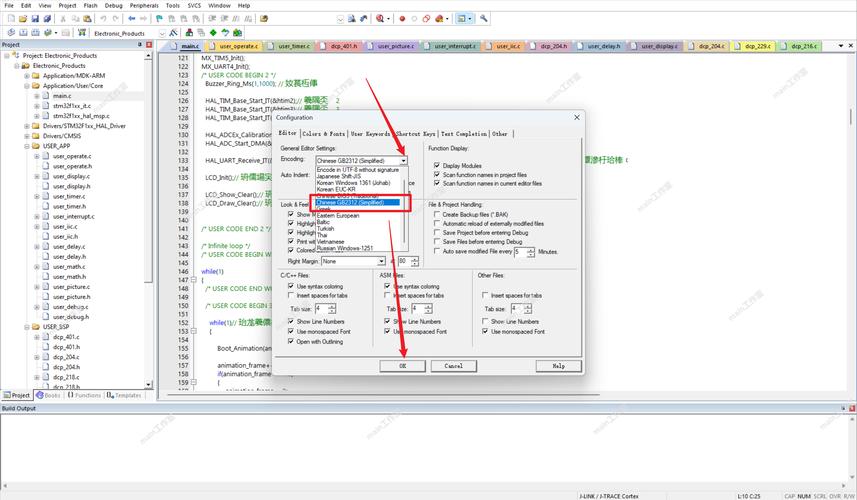Enable Auto save modified File every checkbox
Viewport: 857px width, 500px height.
tap(437, 251)
